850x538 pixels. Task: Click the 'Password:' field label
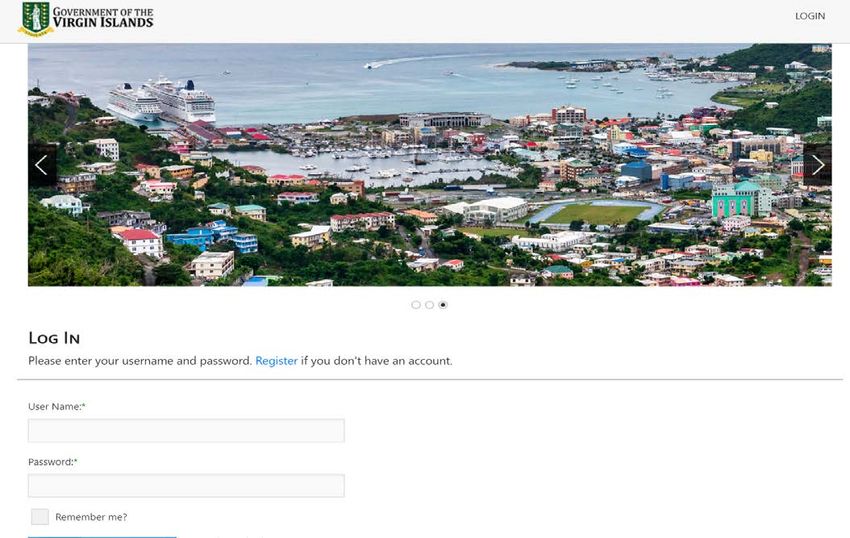pos(53,462)
